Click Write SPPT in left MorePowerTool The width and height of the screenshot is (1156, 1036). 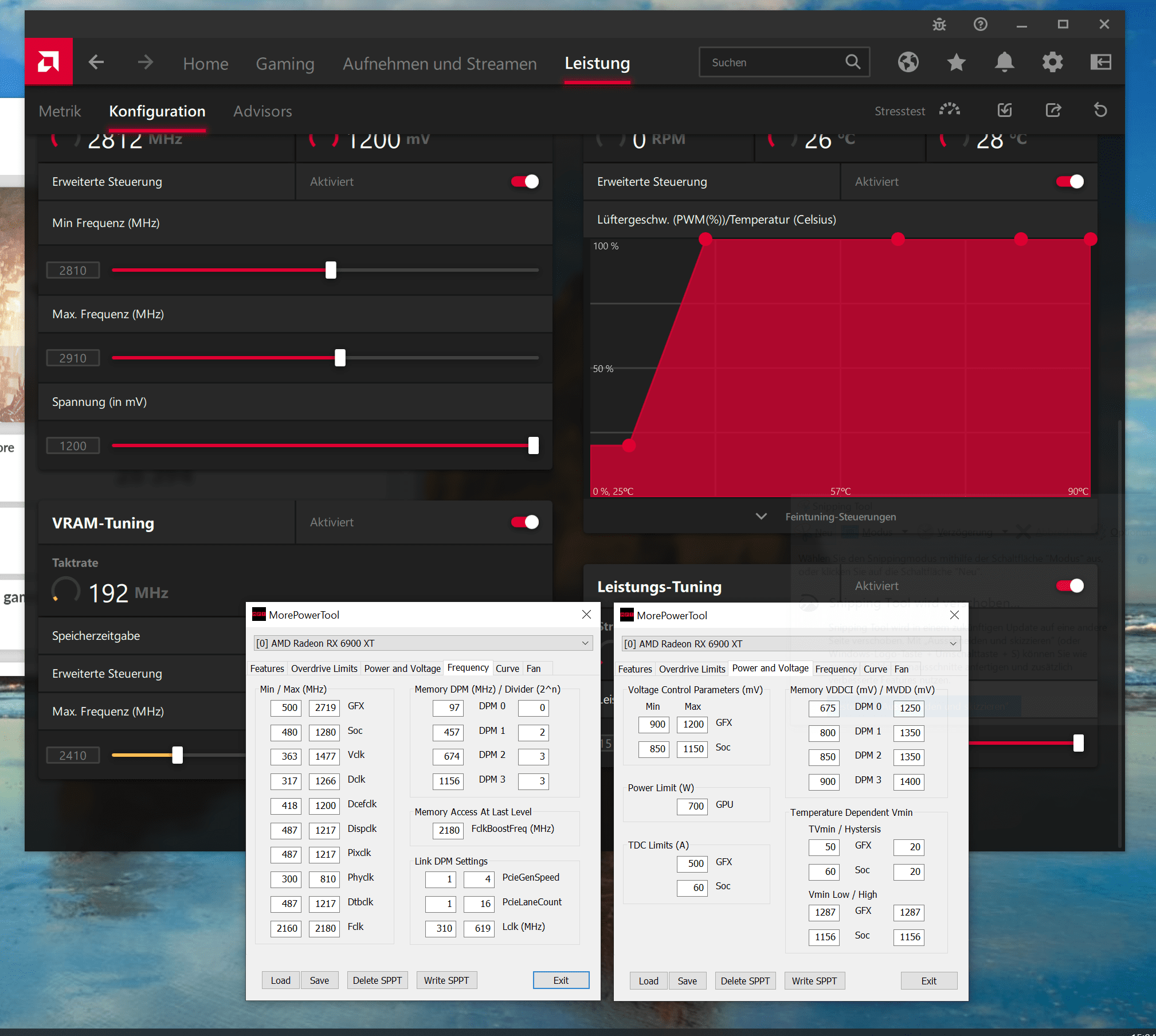[446, 980]
